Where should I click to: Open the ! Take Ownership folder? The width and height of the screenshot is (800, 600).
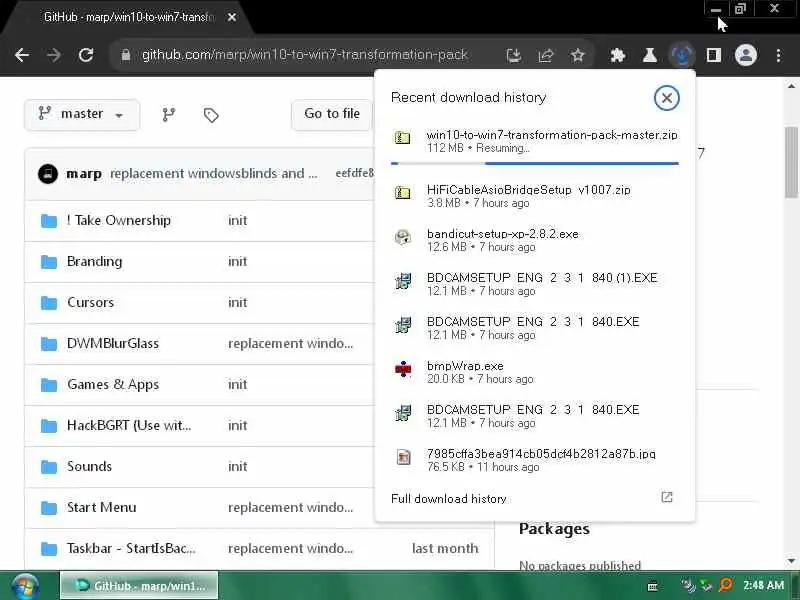tap(118, 220)
